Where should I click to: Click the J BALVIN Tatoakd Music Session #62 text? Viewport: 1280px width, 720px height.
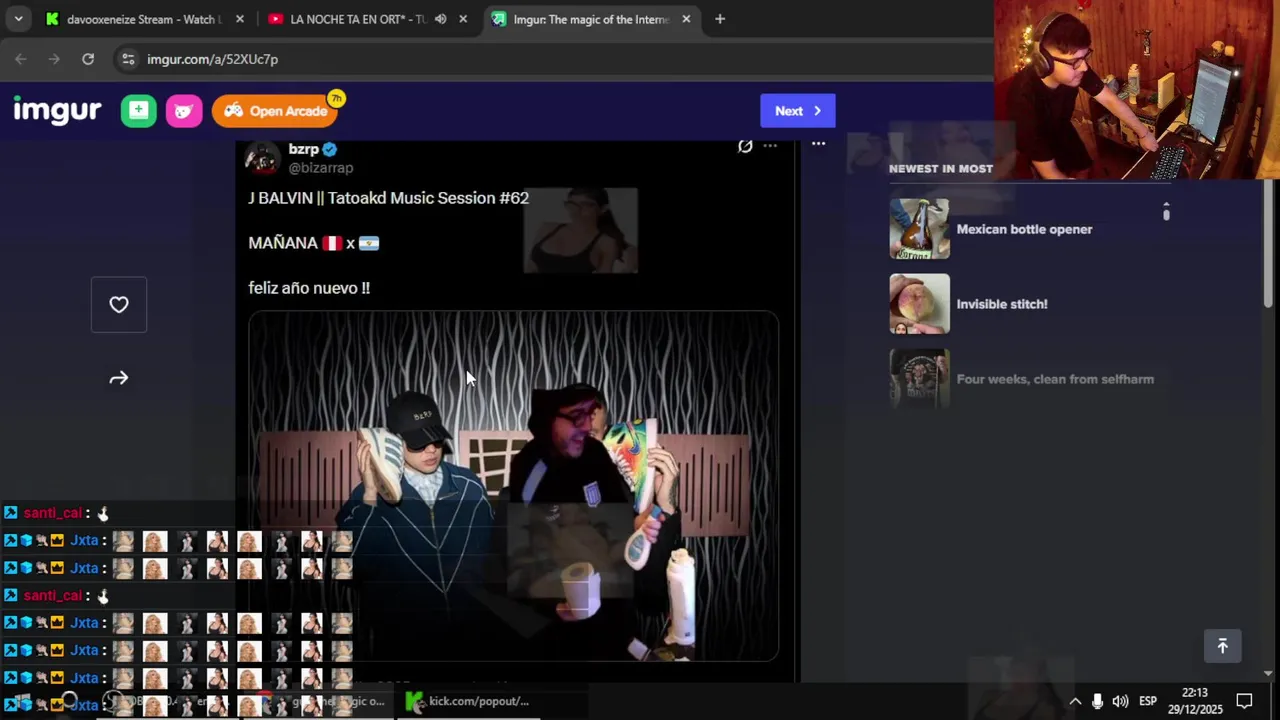tap(388, 198)
